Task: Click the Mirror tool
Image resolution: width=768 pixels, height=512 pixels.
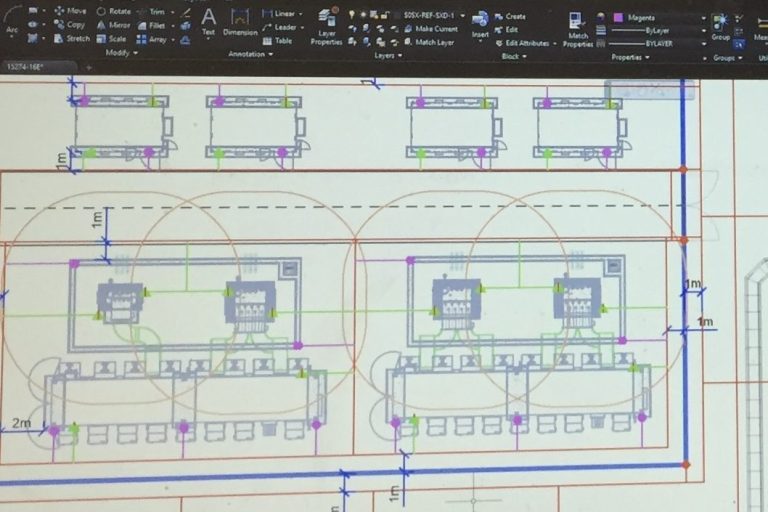Action: [113, 25]
